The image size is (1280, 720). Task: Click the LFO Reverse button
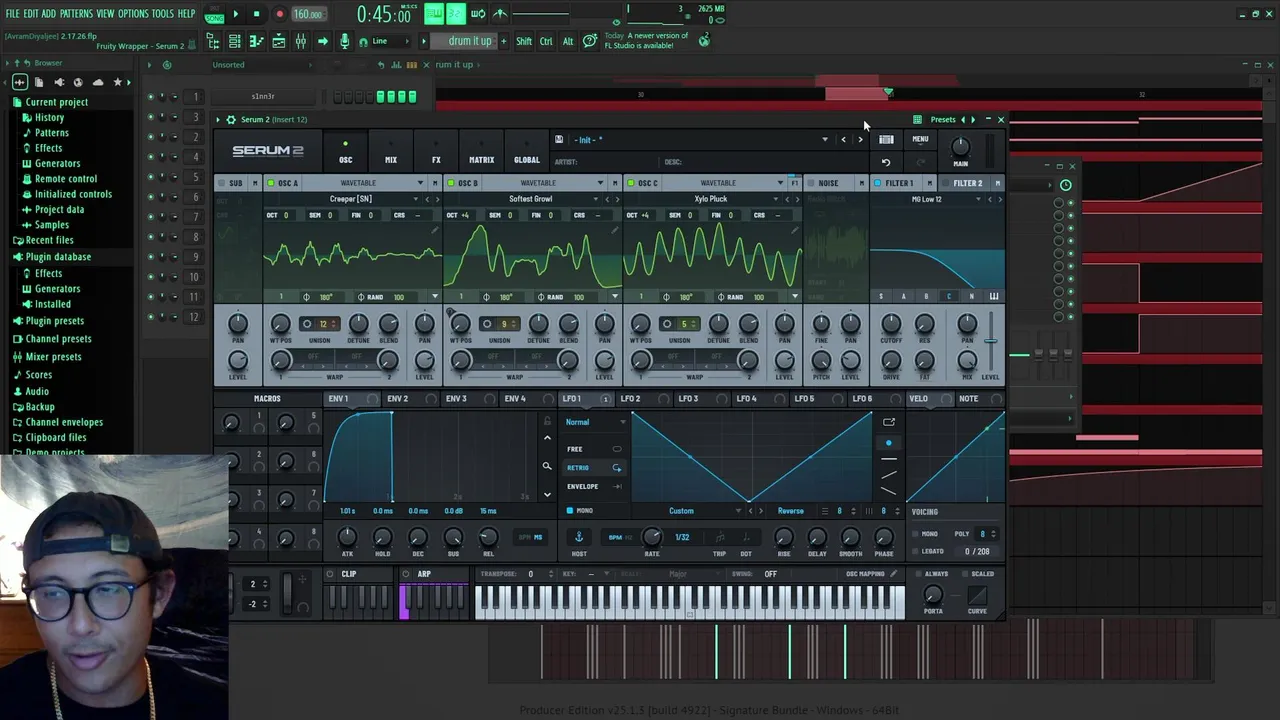coord(791,511)
